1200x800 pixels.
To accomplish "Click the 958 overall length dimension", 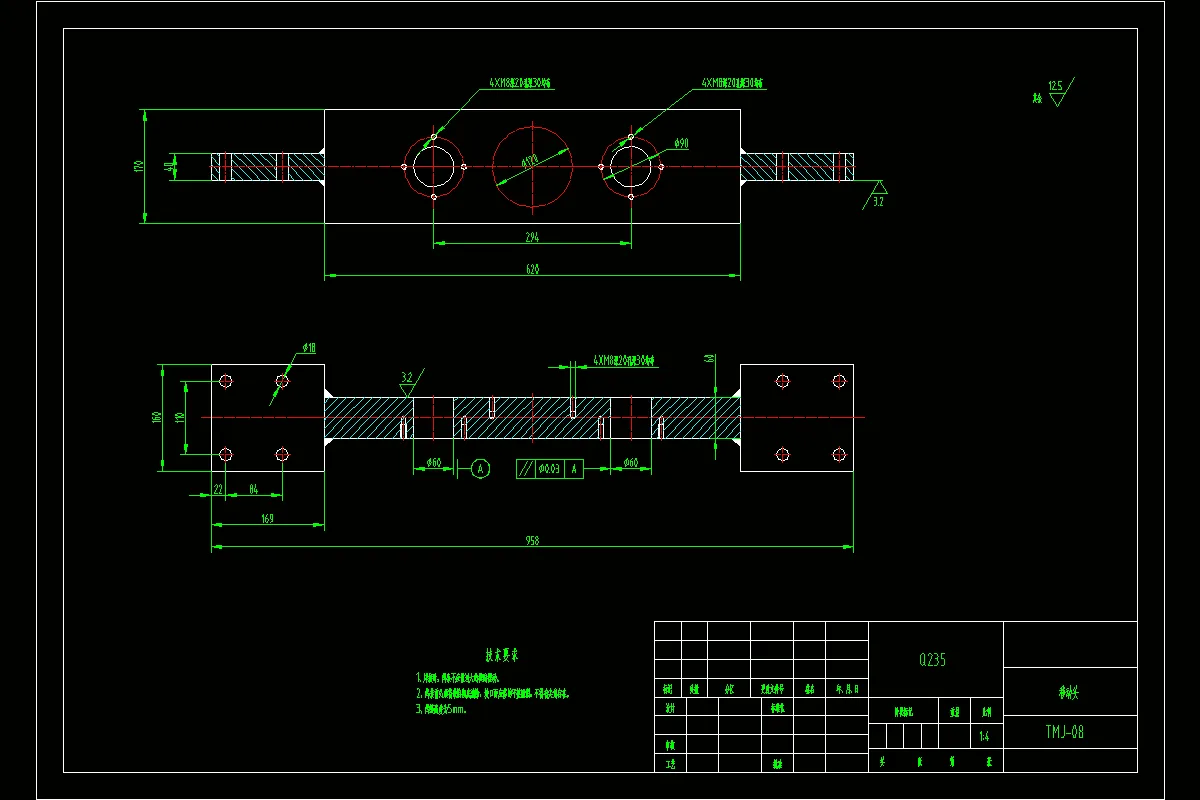I will [532, 540].
